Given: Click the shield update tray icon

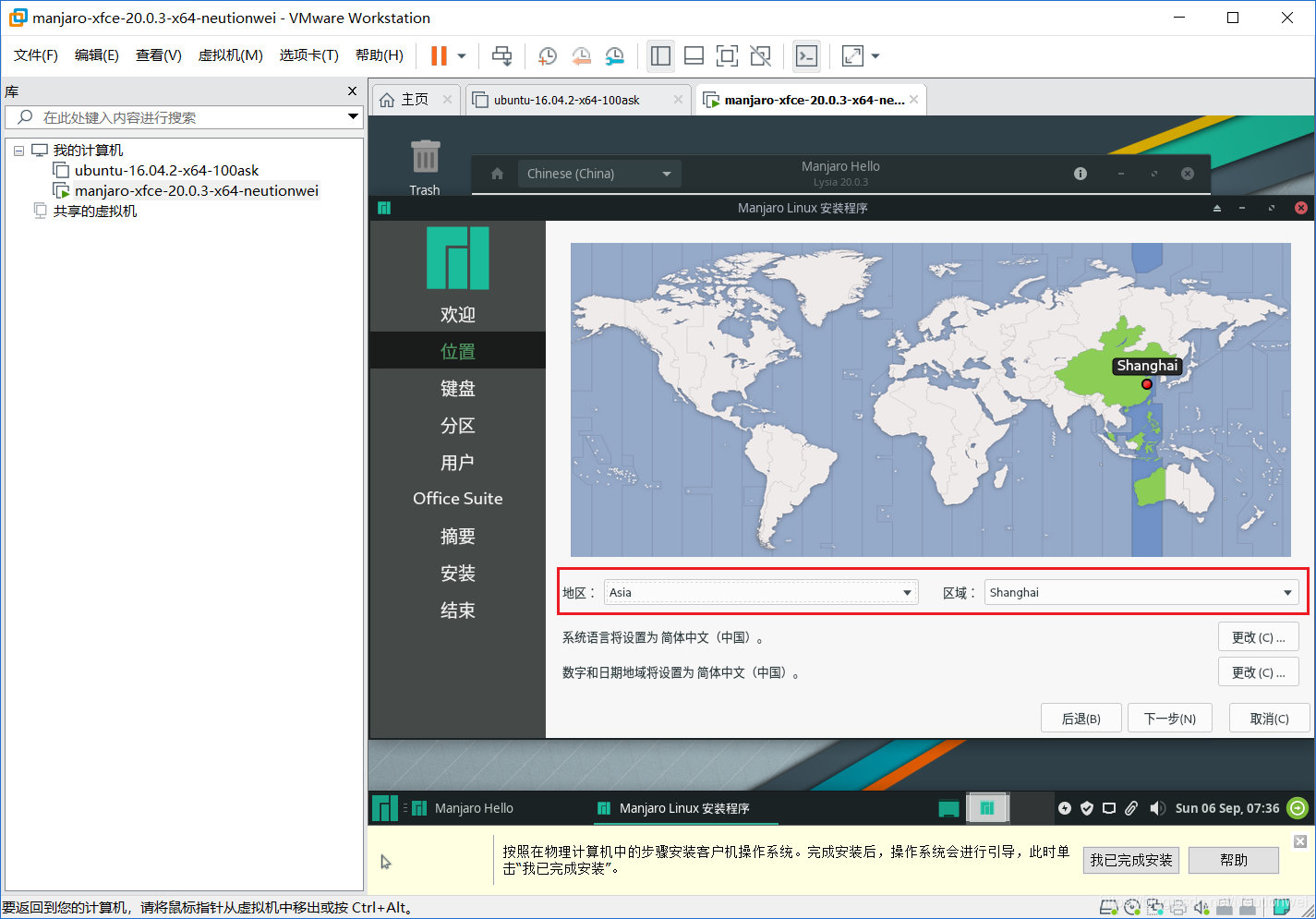Looking at the screenshot, I should coord(1087,808).
